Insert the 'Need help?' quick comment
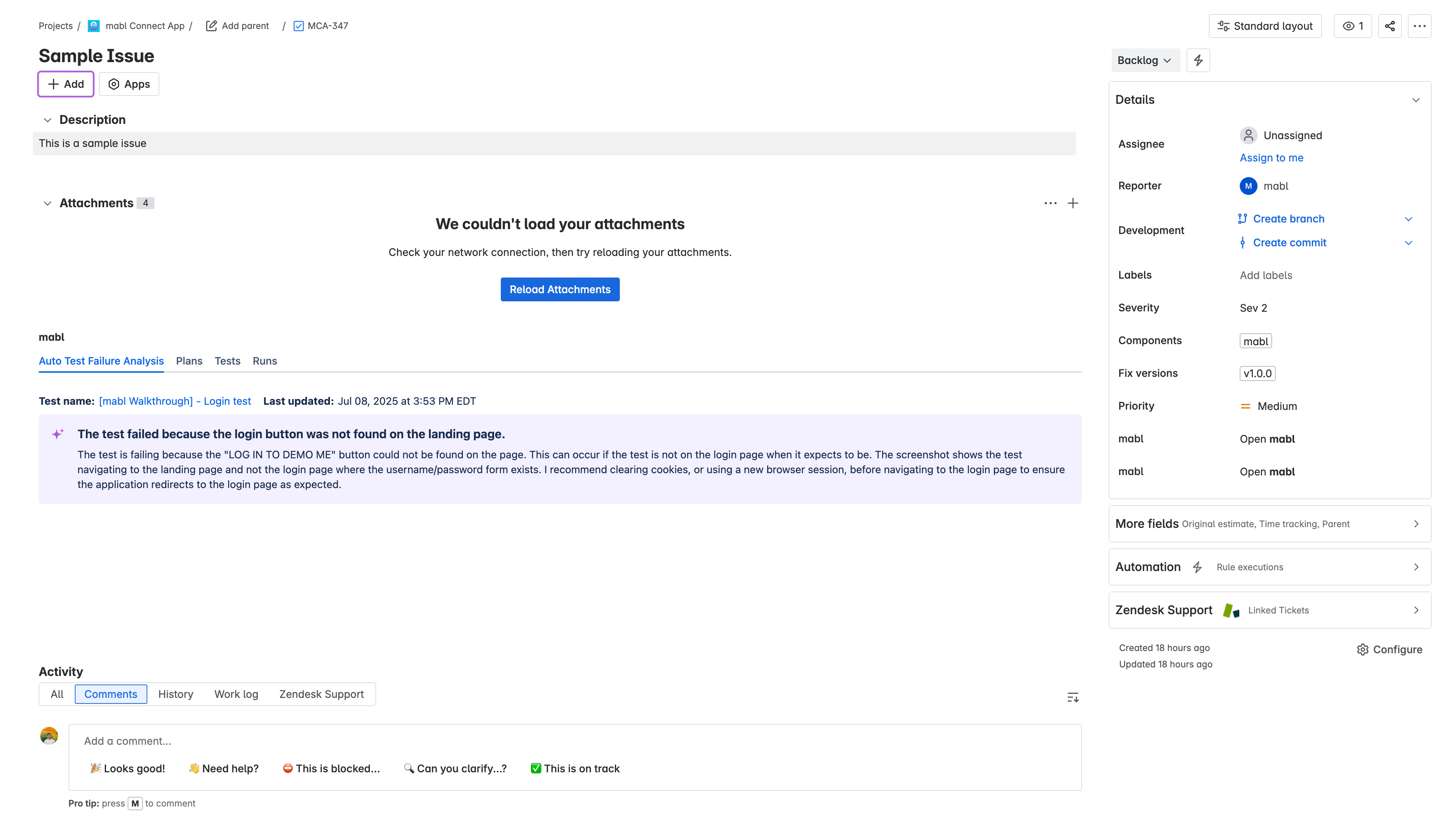1454x840 pixels. click(x=223, y=769)
